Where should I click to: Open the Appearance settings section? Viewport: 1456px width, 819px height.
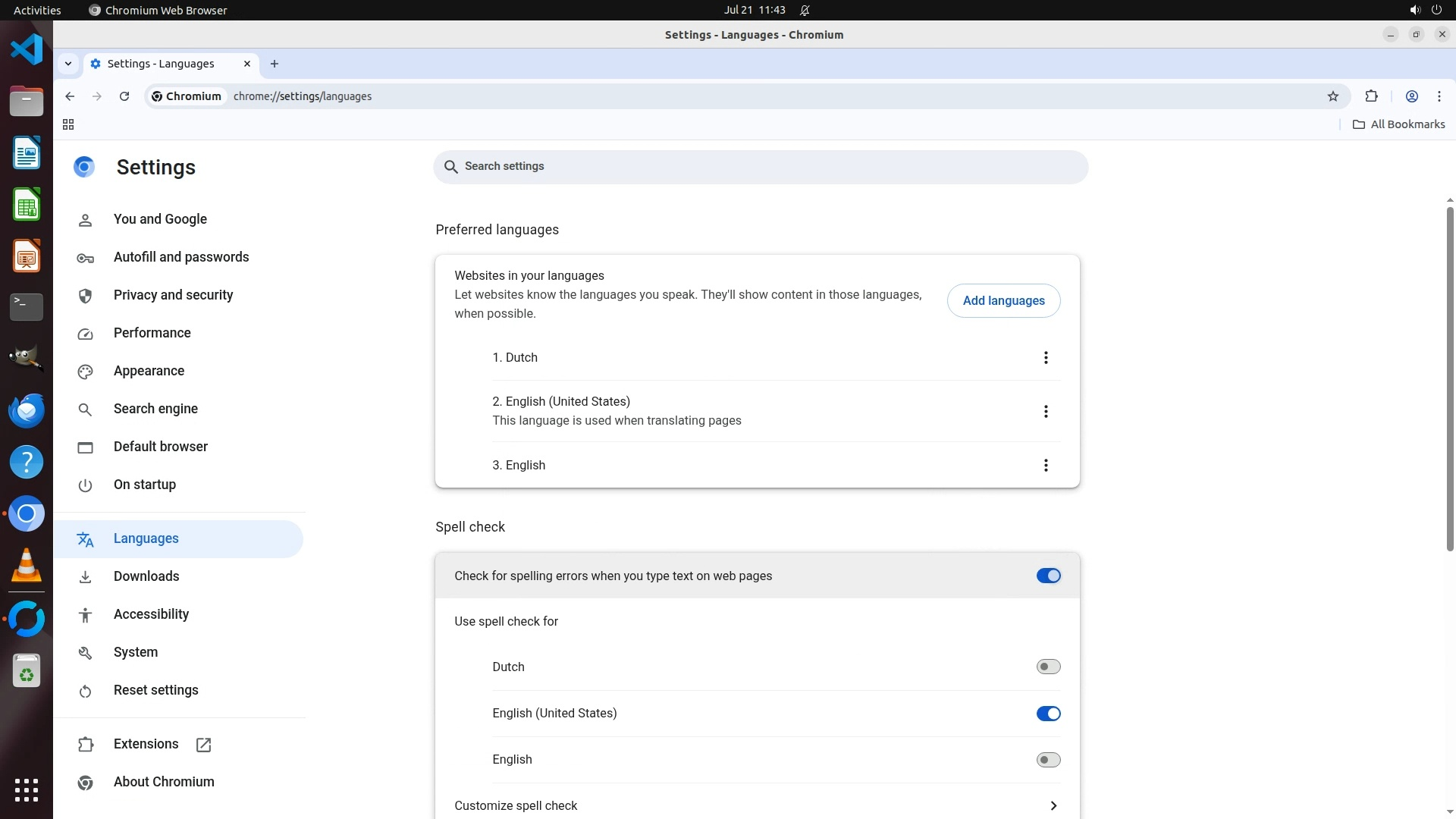149,371
